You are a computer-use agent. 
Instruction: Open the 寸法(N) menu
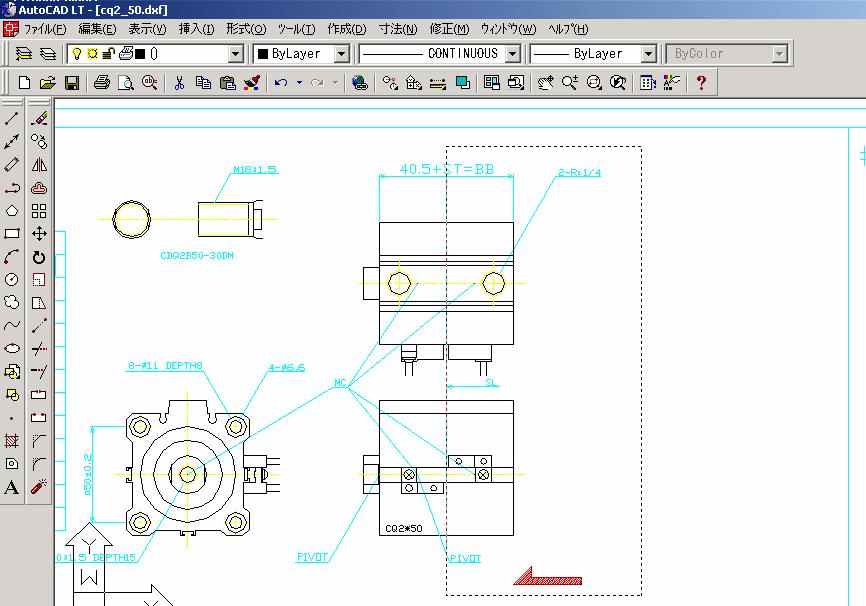(398, 29)
